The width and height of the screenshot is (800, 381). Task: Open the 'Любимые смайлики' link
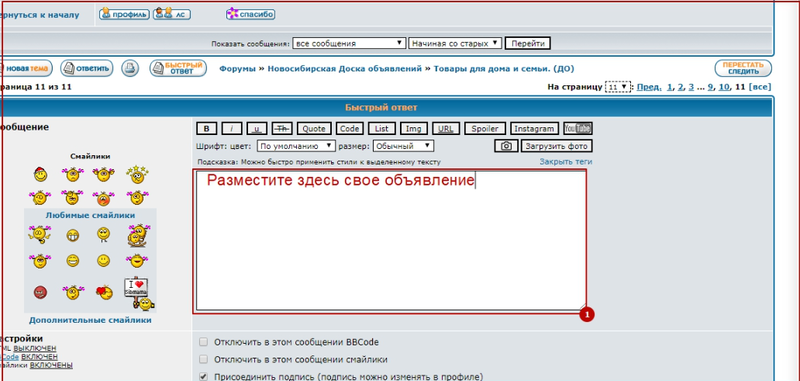coord(90,215)
